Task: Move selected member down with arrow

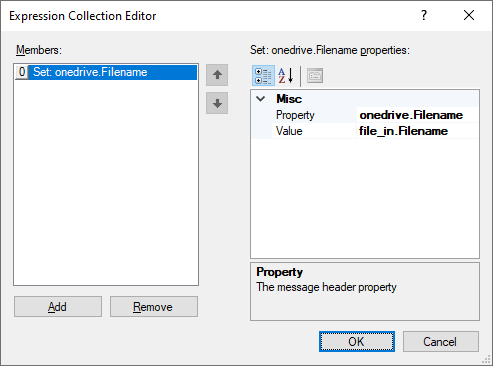Action: [217, 103]
